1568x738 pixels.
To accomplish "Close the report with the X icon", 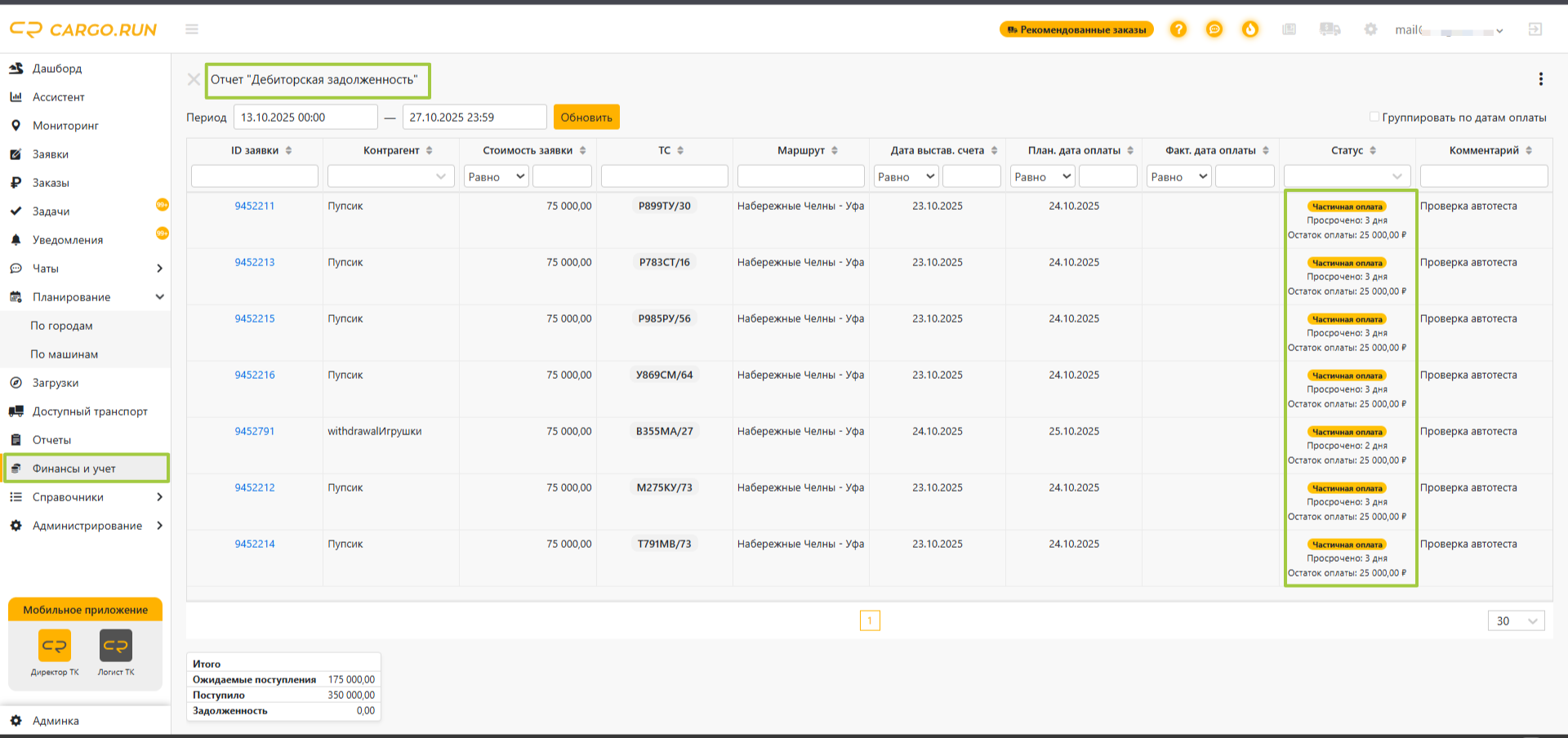I will (x=194, y=79).
